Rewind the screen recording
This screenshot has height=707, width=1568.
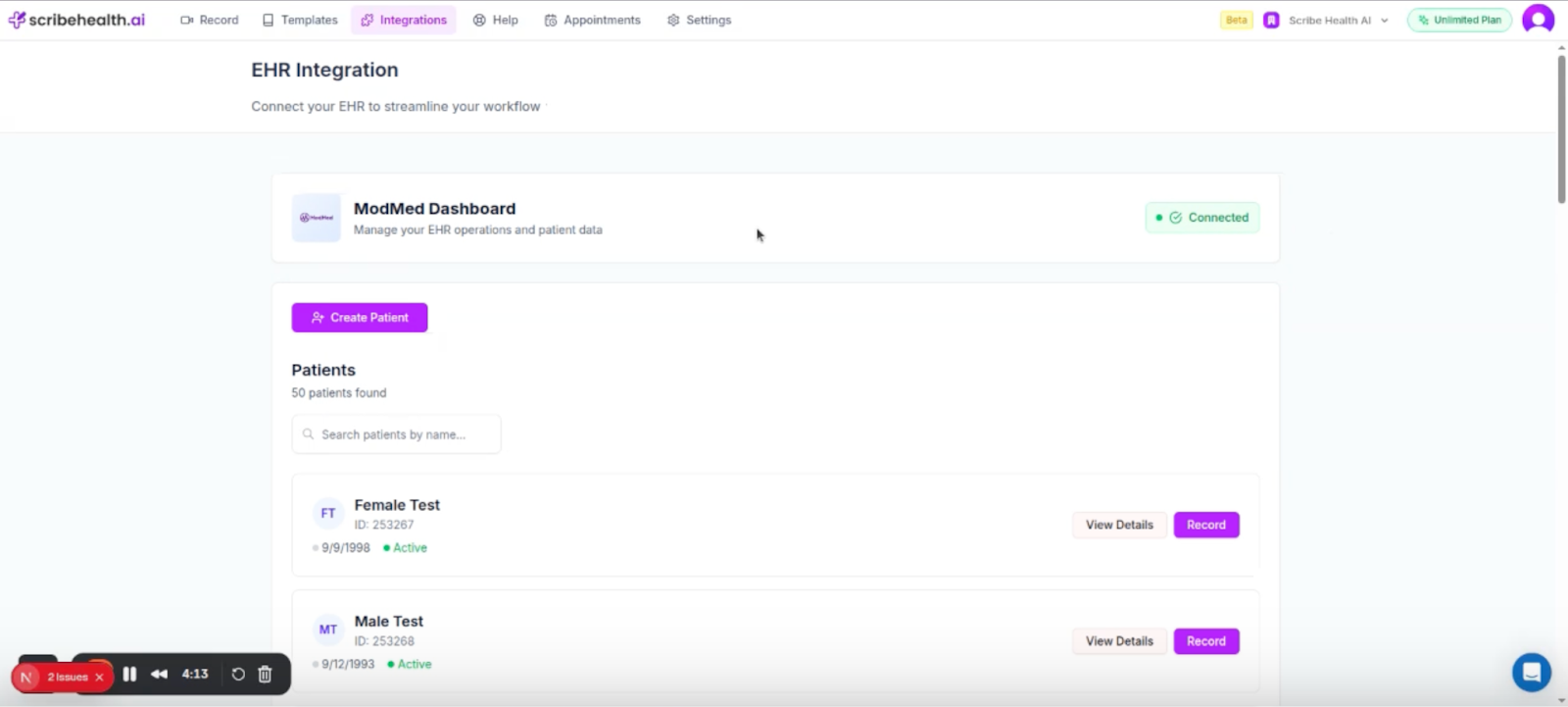tap(159, 674)
